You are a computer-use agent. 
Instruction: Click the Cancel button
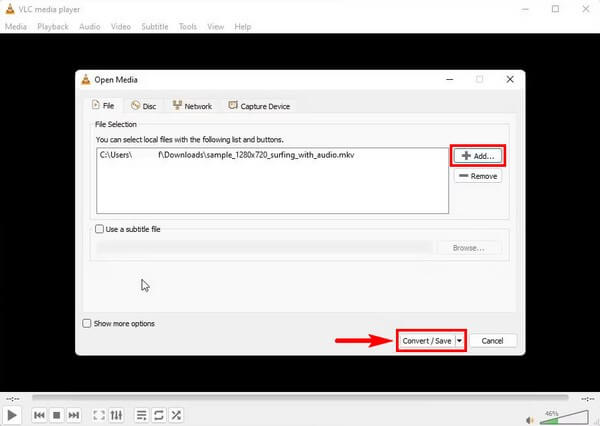point(492,341)
